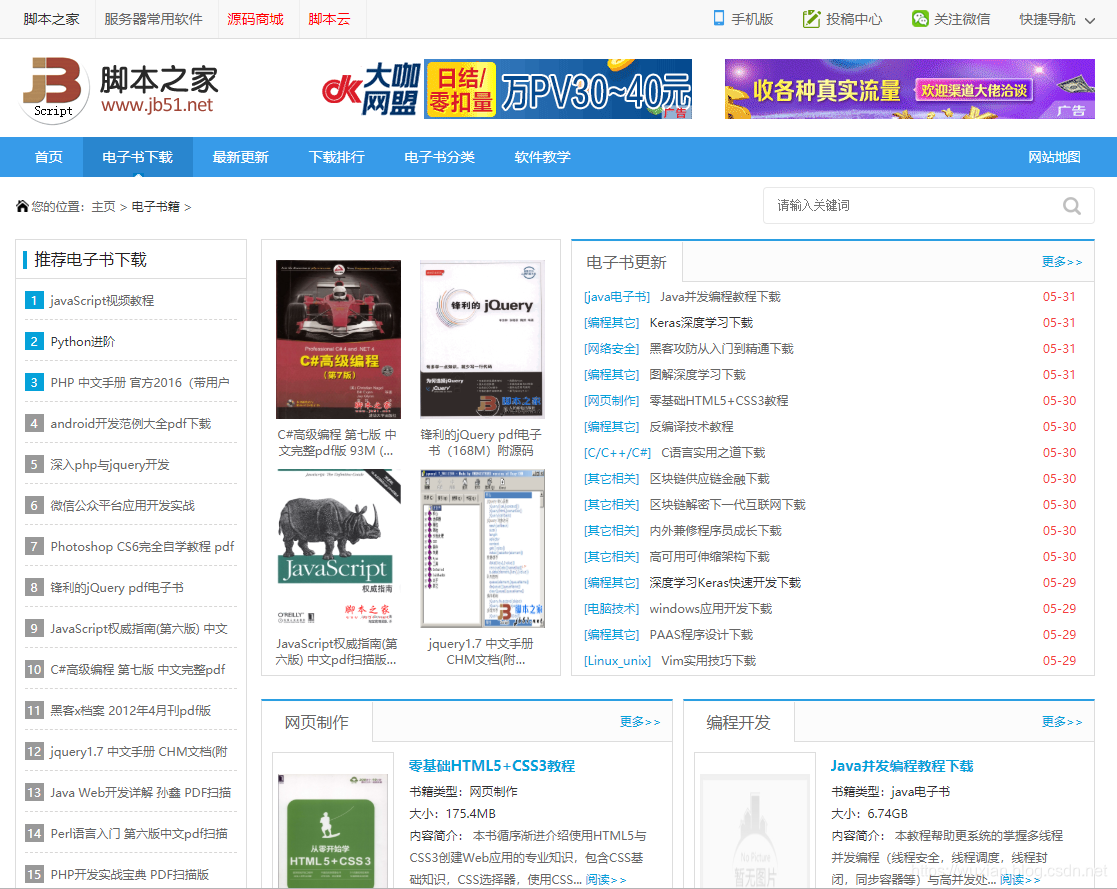Open 服务器常用软件 top link

click(x=153, y=19)
